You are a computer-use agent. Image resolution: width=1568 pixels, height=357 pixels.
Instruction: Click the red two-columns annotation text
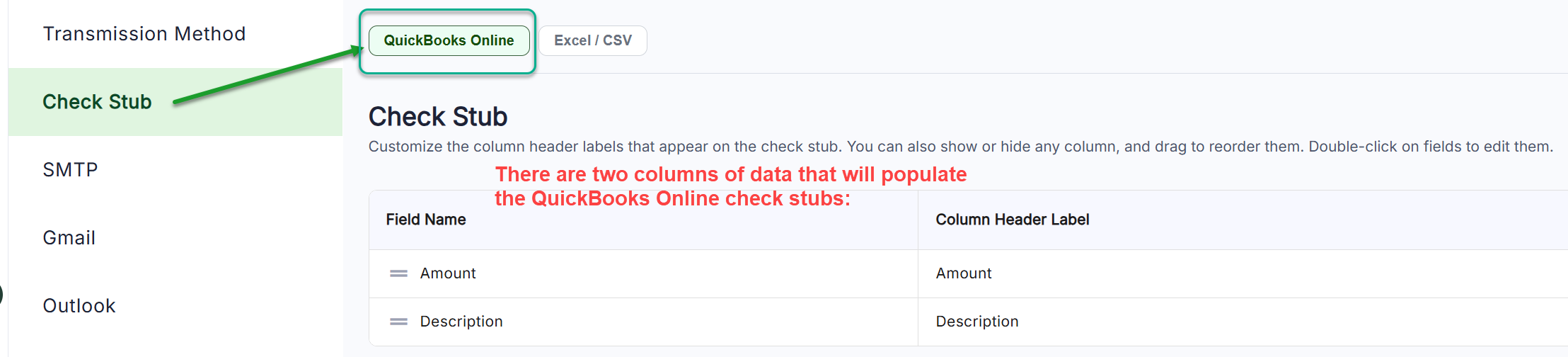[730, 186]
